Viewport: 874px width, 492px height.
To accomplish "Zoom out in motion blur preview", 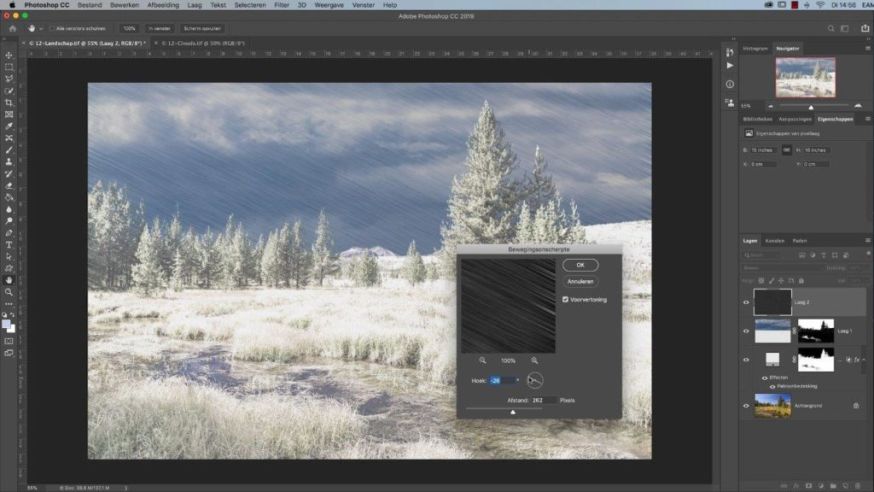I will point(482,360).
